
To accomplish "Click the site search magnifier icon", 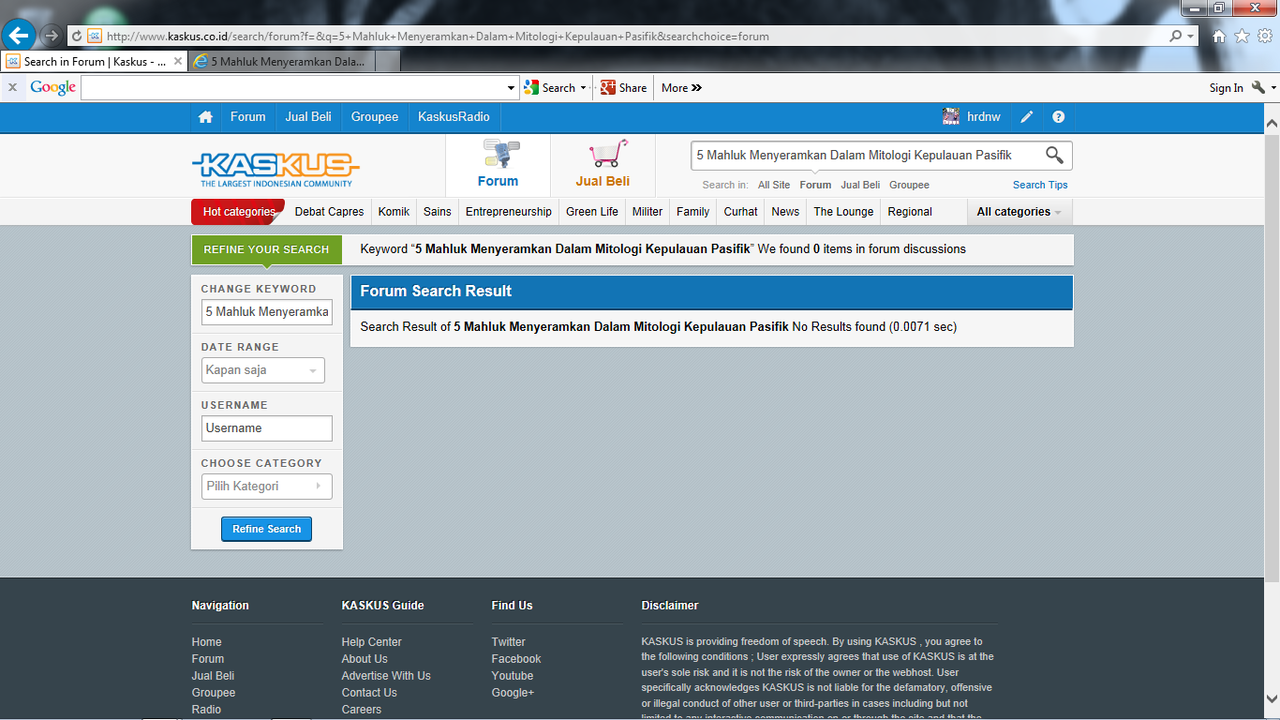I will tap(1054, 155).
